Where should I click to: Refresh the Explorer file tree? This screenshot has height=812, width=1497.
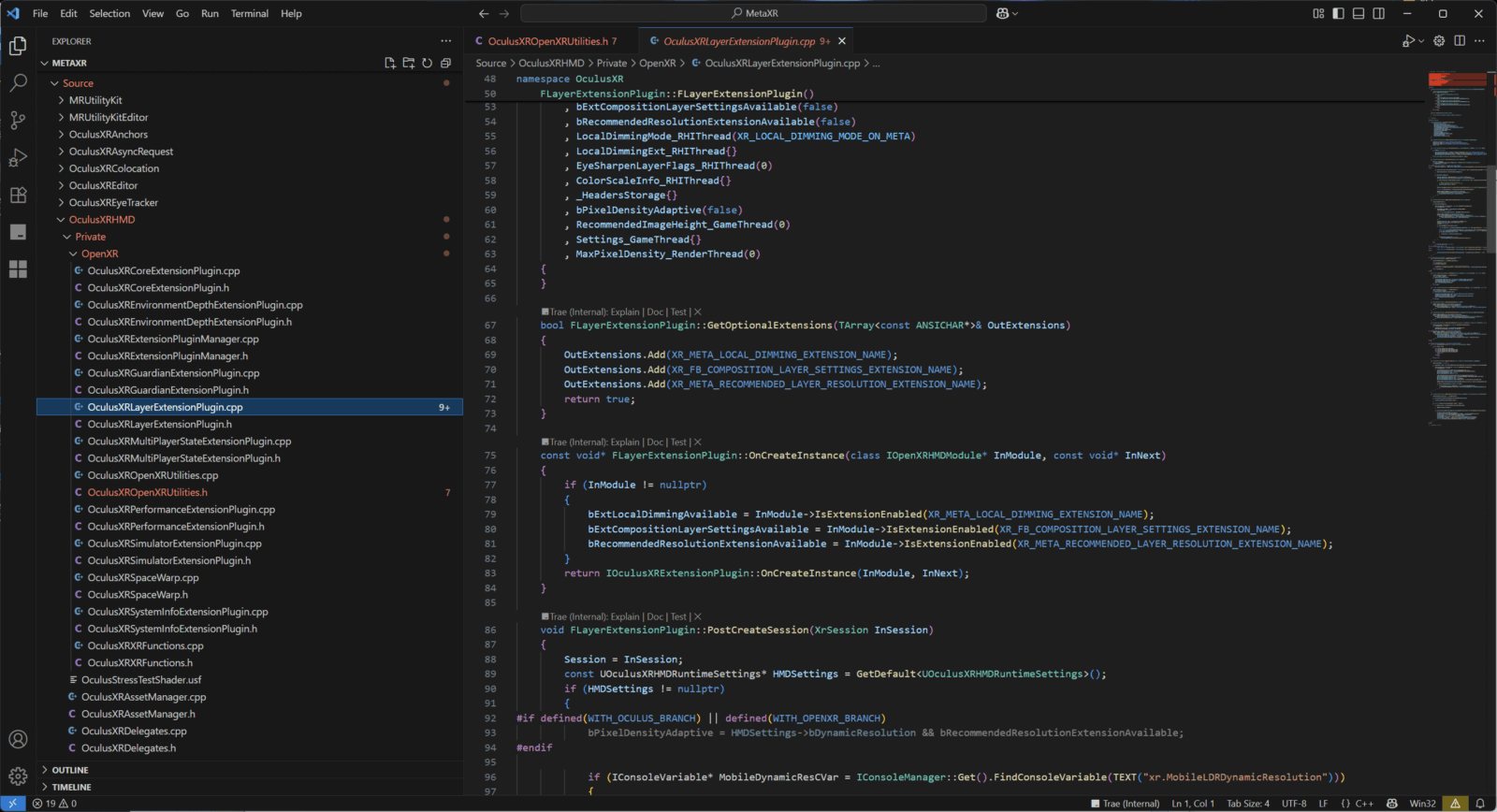click(427, 63)
